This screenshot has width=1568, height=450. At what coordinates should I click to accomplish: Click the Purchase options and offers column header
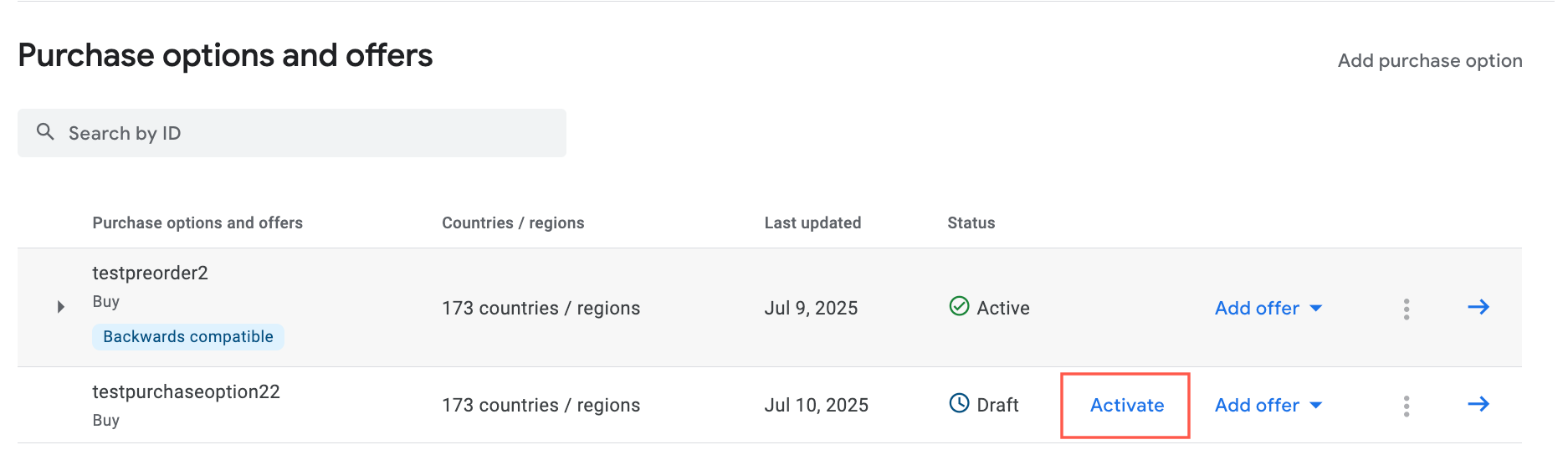(197, 222)
